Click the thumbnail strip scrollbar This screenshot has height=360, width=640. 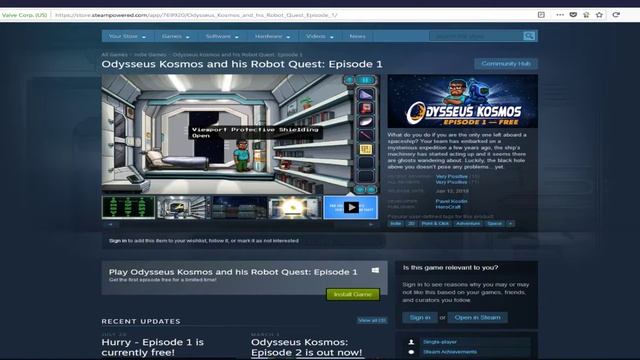pyautogui.click(x=240, y=224)
